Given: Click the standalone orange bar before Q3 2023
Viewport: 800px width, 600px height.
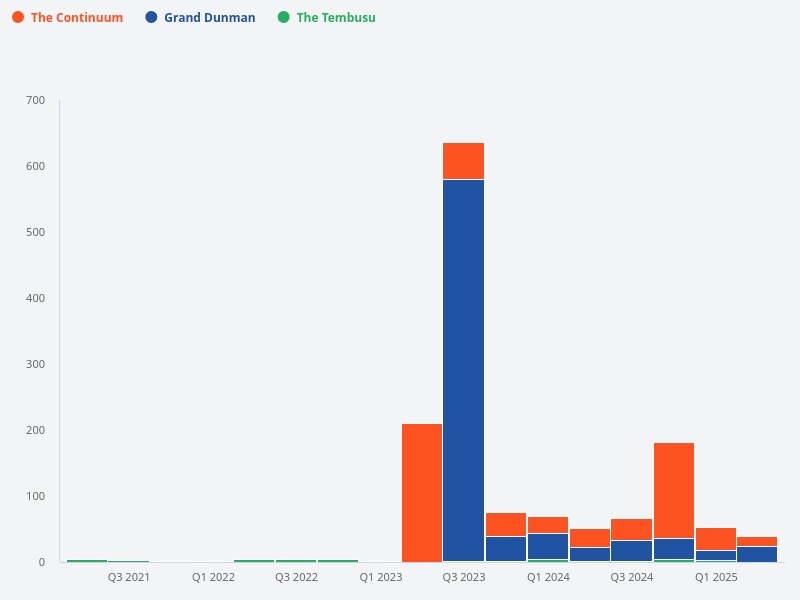Looking at the screenshot, I should point(420,490).
